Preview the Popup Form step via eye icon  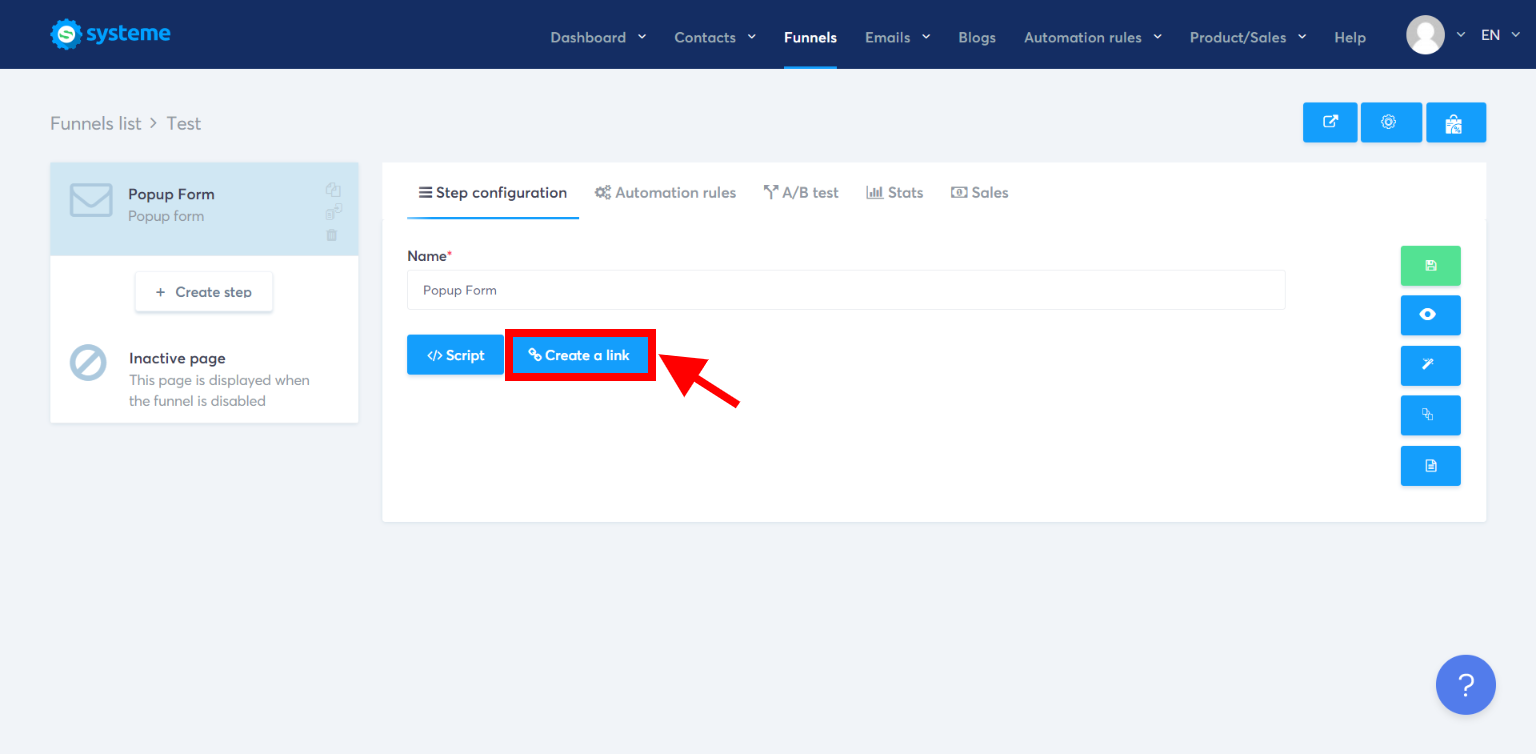pyautogui.click(x=1430, y=315)
